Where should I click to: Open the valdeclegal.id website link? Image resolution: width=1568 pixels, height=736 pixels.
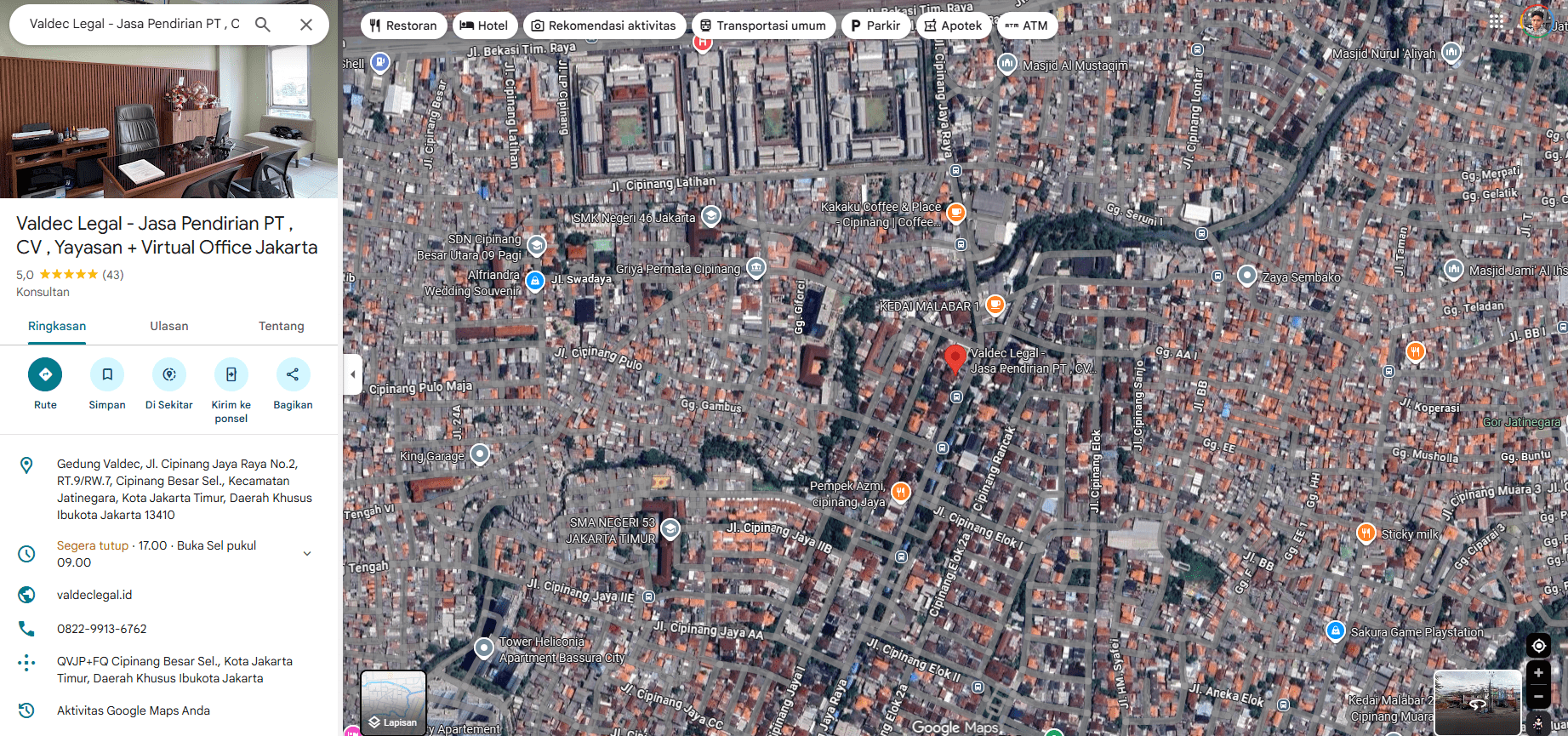(x=94, y=595)
